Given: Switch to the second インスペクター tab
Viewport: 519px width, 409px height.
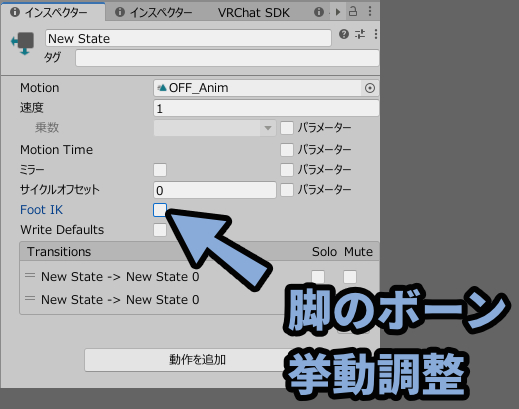Looking at the screenshot, I should [154, 12].
